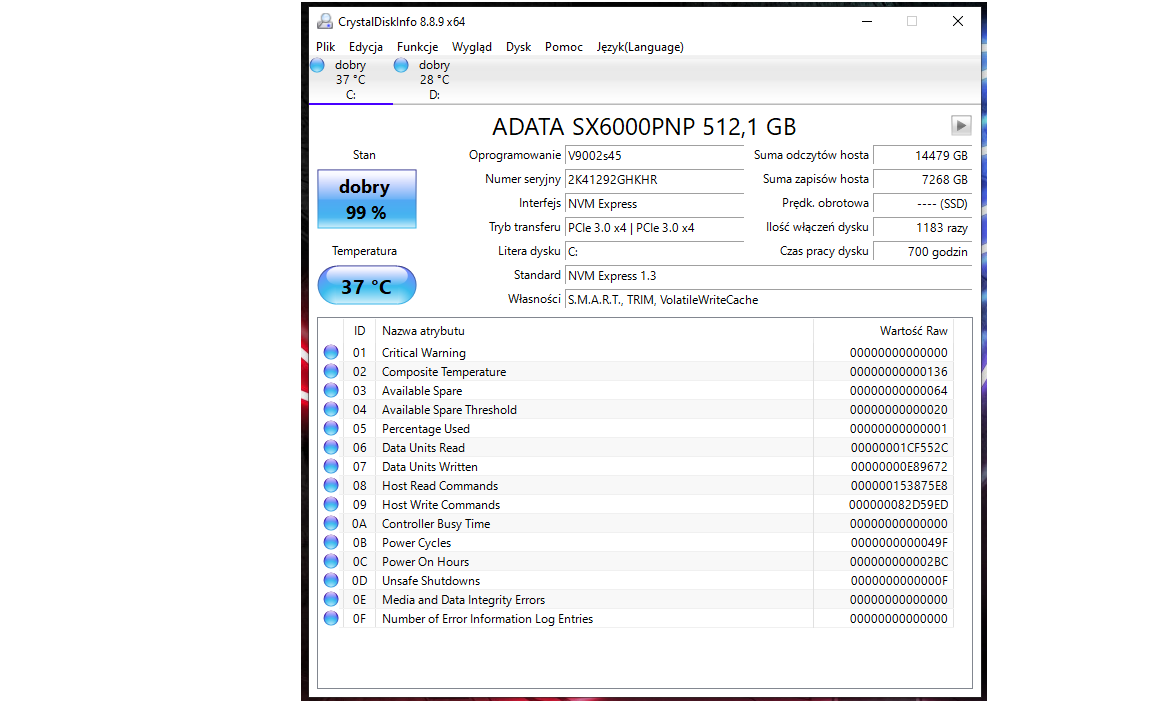Image resolution: width=1152 pixels, height=701 pixels.
Task: Click status orb for Controller Busy Time
Action: point(331,524)
